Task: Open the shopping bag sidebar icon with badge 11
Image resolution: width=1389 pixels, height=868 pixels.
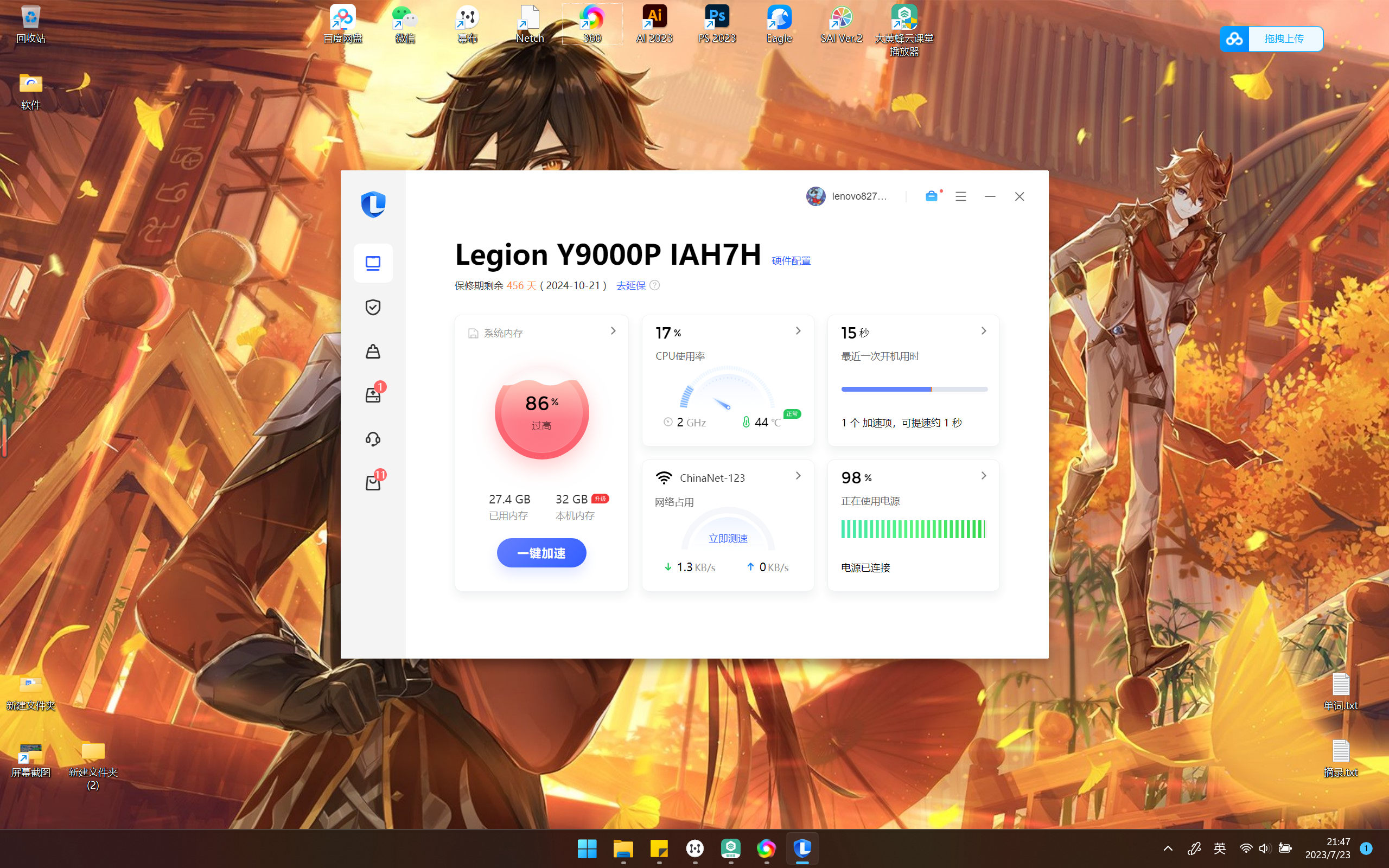Action: click(373, 482)
